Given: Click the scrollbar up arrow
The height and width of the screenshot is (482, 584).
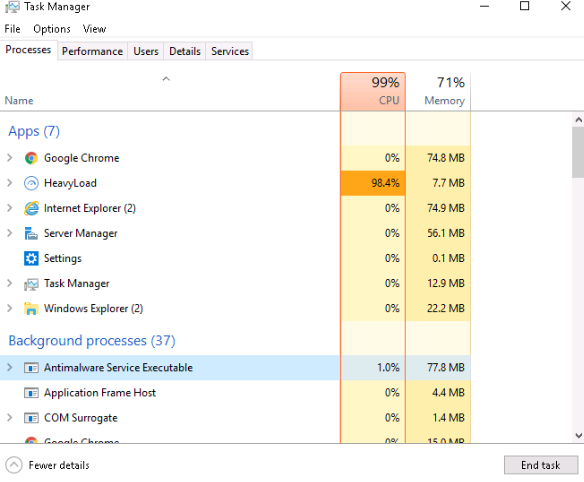Looking at the screenshot, I should point(578,120).
